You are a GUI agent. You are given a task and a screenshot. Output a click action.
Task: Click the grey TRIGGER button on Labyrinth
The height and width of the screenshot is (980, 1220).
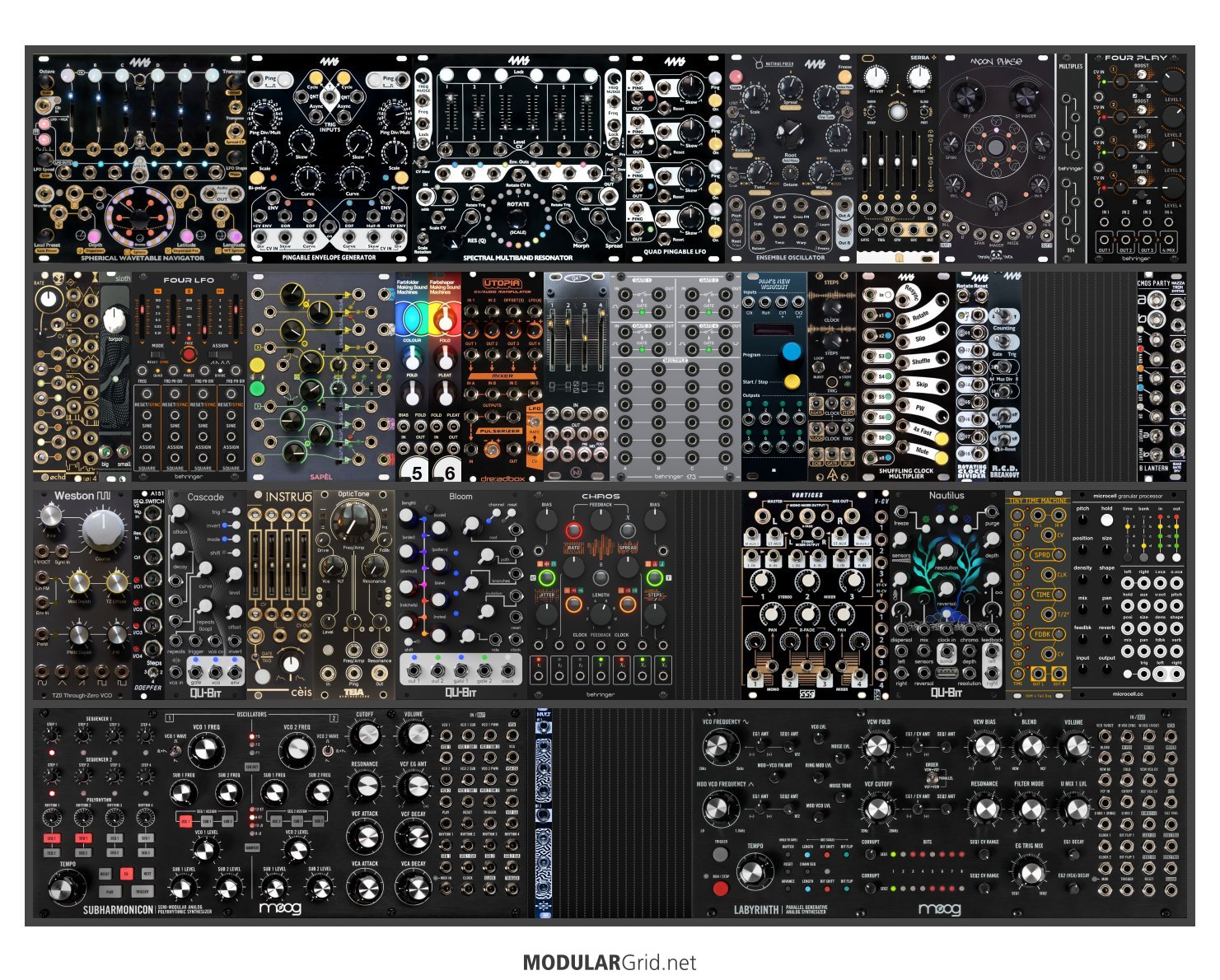721,853
